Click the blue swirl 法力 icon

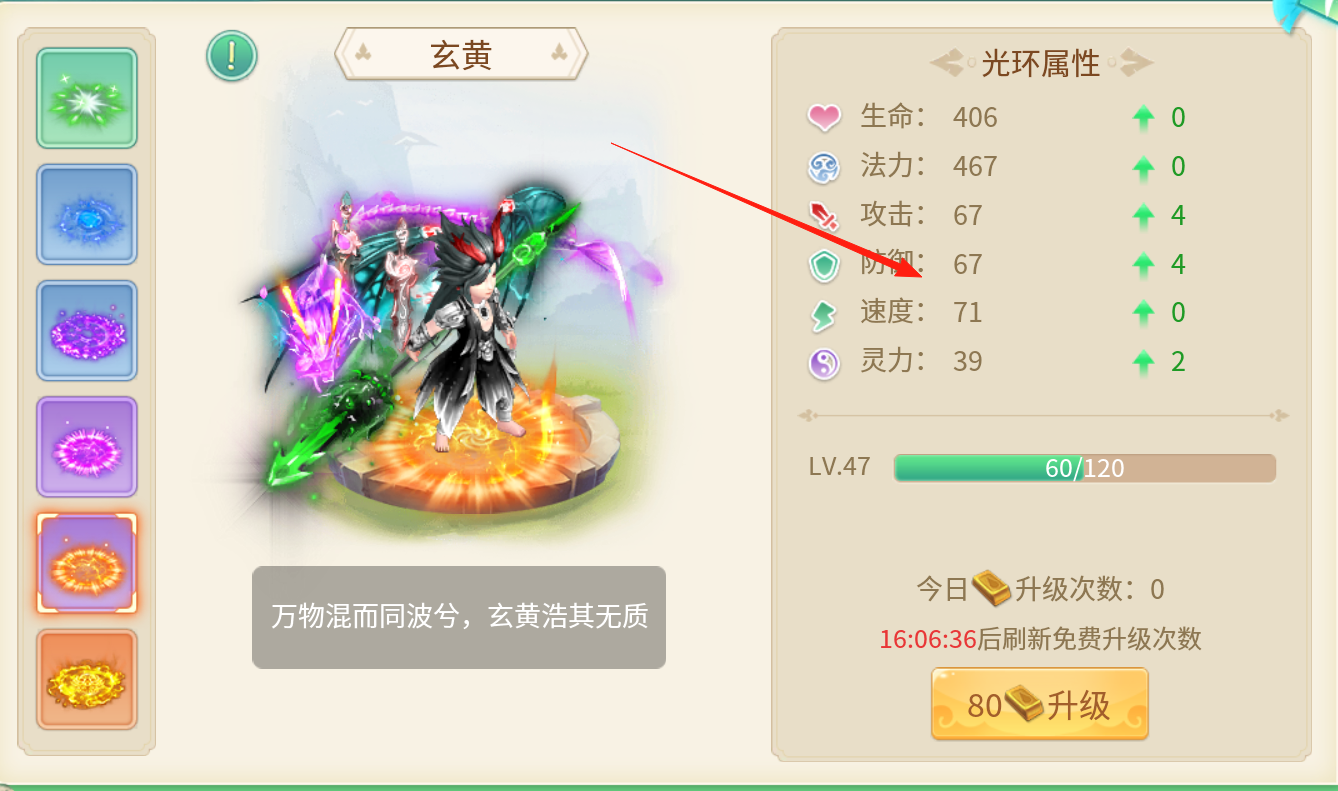click(824, 166)
